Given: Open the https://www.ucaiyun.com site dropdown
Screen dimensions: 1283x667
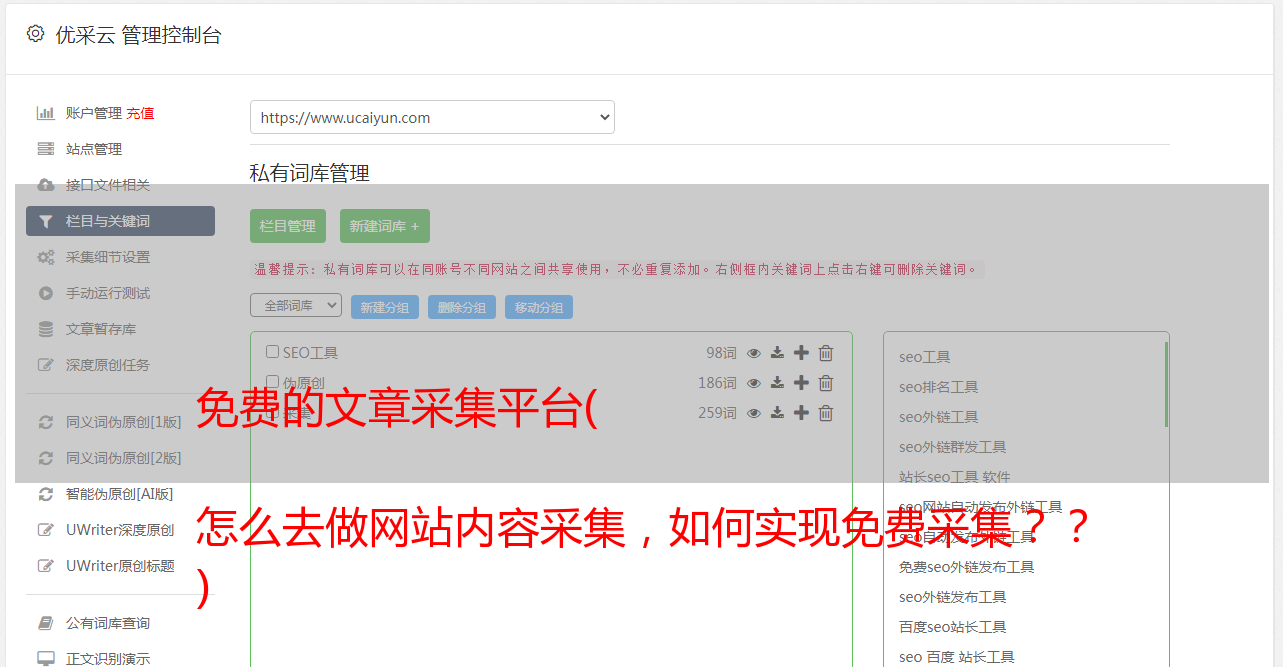Looking at the screenshot, I should point(432,117).
